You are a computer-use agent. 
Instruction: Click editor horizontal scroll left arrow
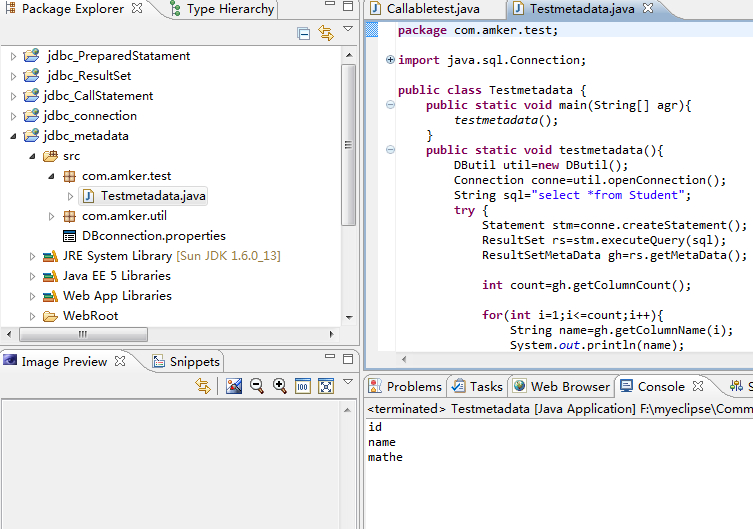click(404, 359)
